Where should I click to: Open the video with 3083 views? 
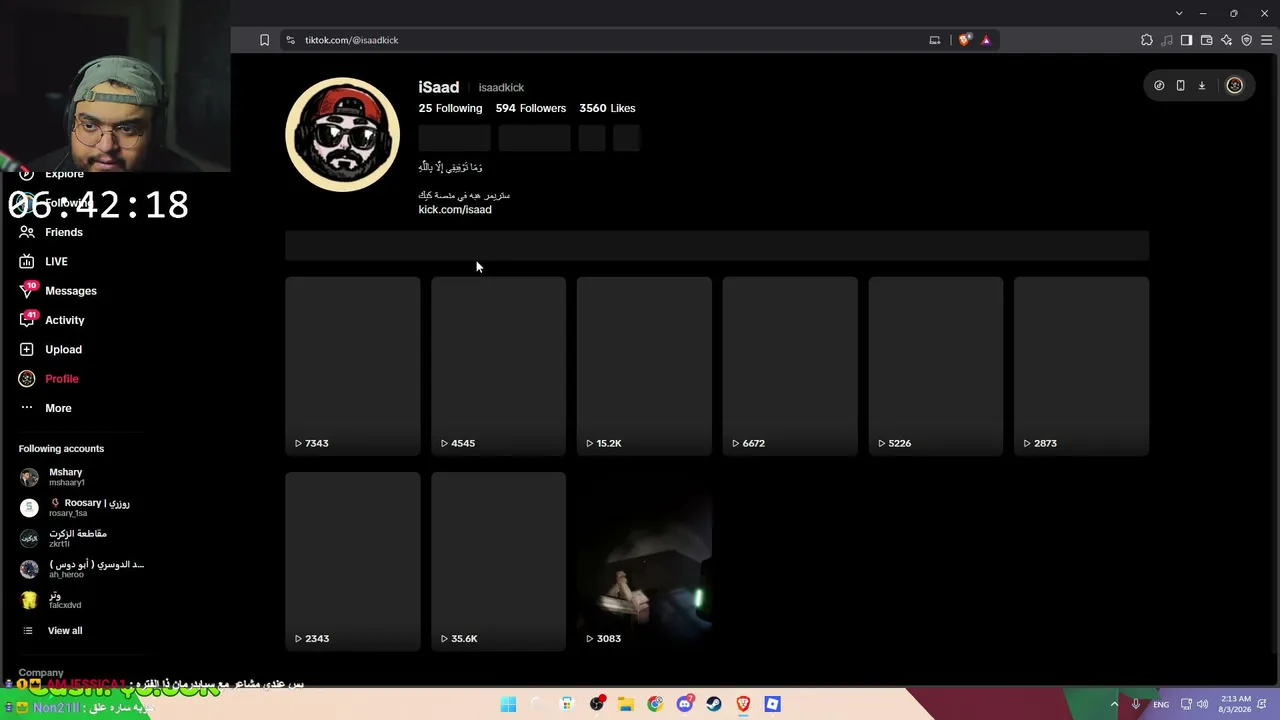click(644, 562)
